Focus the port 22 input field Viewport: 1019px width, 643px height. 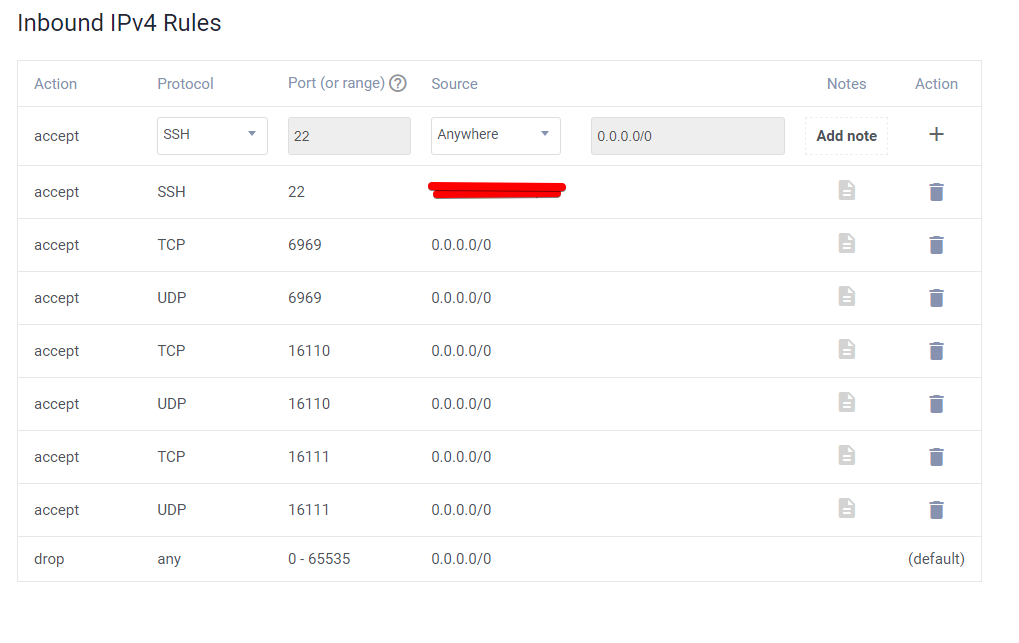[x=349, y=136]
